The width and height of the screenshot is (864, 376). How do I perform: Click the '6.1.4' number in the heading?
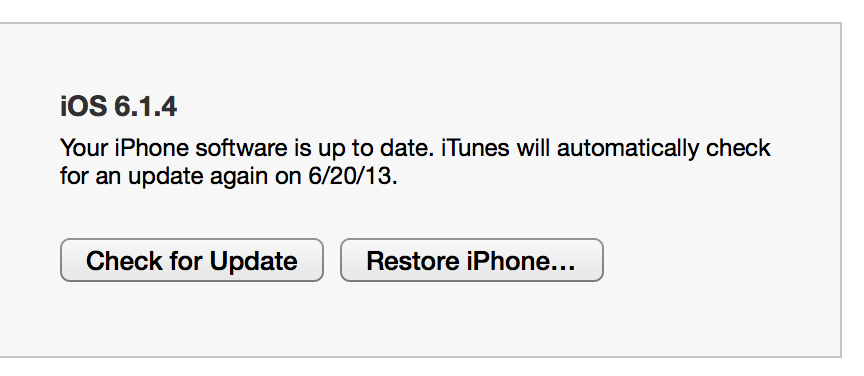[145, 106]
